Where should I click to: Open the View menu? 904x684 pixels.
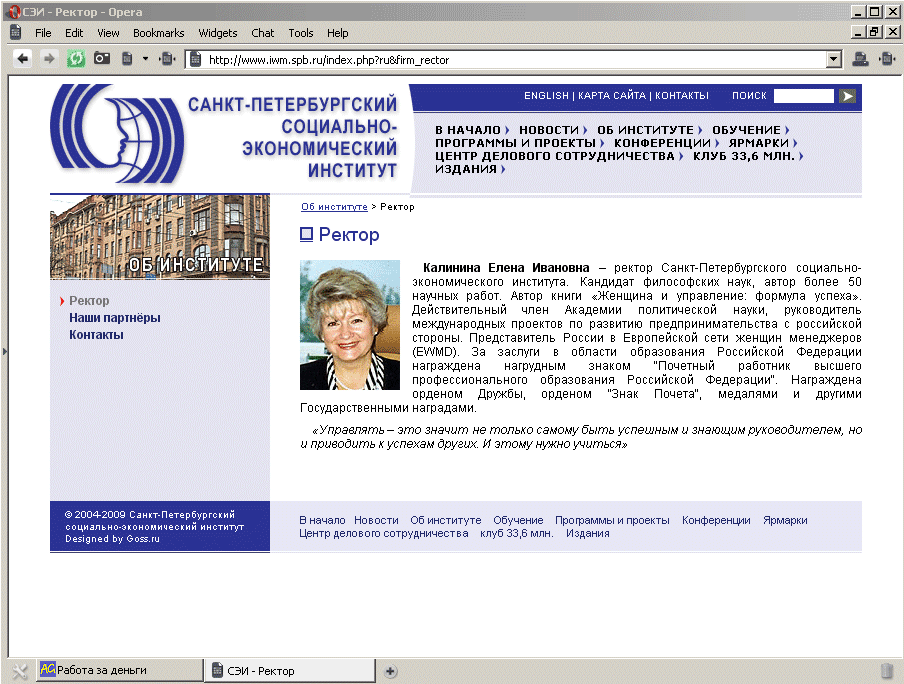click(108, 33)
